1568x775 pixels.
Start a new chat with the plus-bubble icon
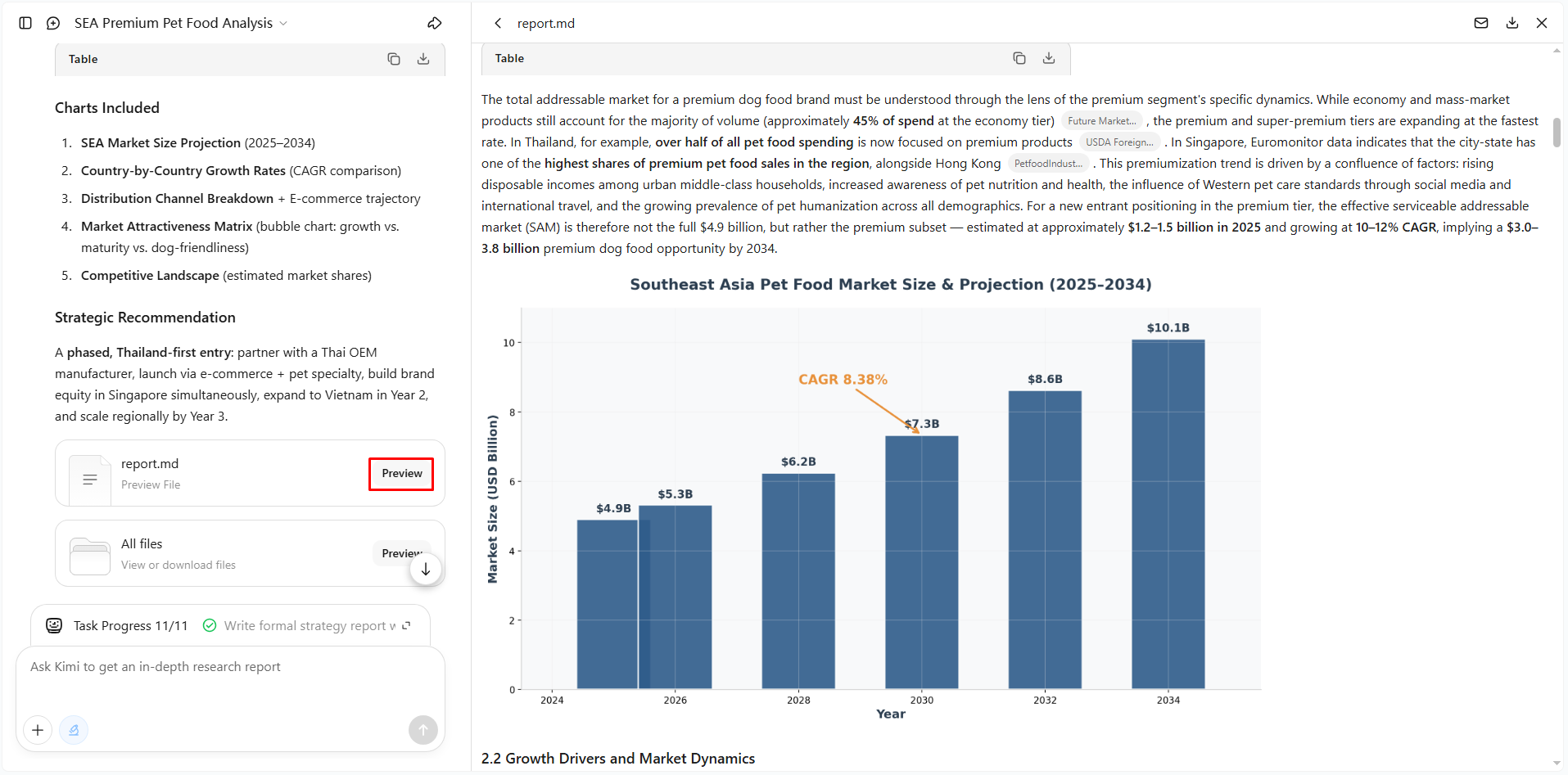tap(53, 23)
